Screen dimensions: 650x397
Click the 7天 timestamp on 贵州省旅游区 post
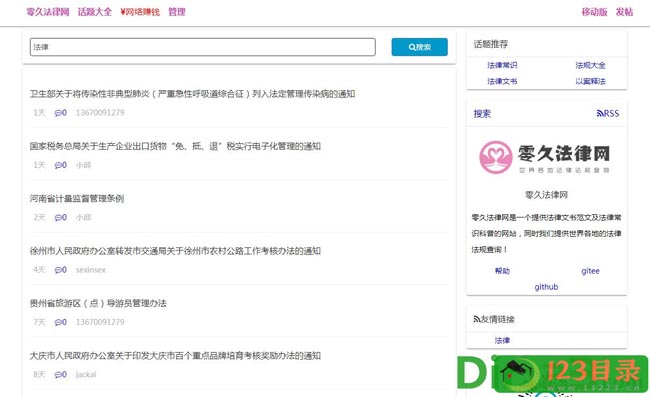[39, 322]
